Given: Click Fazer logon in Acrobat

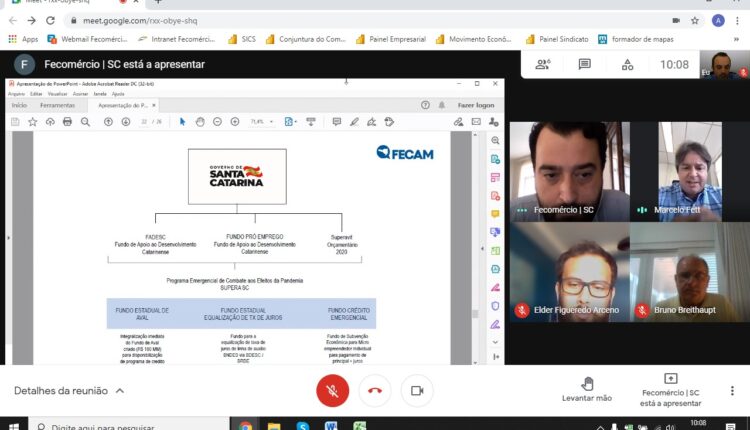Looking at the screenshot, I should coord(476,105).
